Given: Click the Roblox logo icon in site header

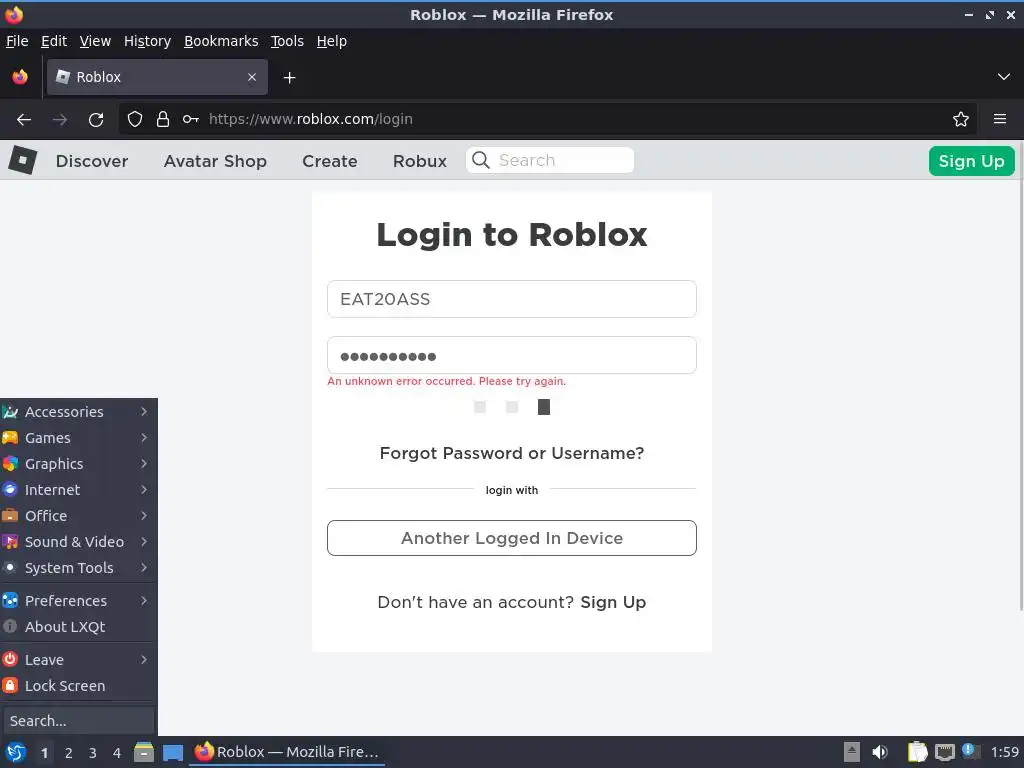Looking at the screenshot, I should pyautogui.click(x=23, y=160).
